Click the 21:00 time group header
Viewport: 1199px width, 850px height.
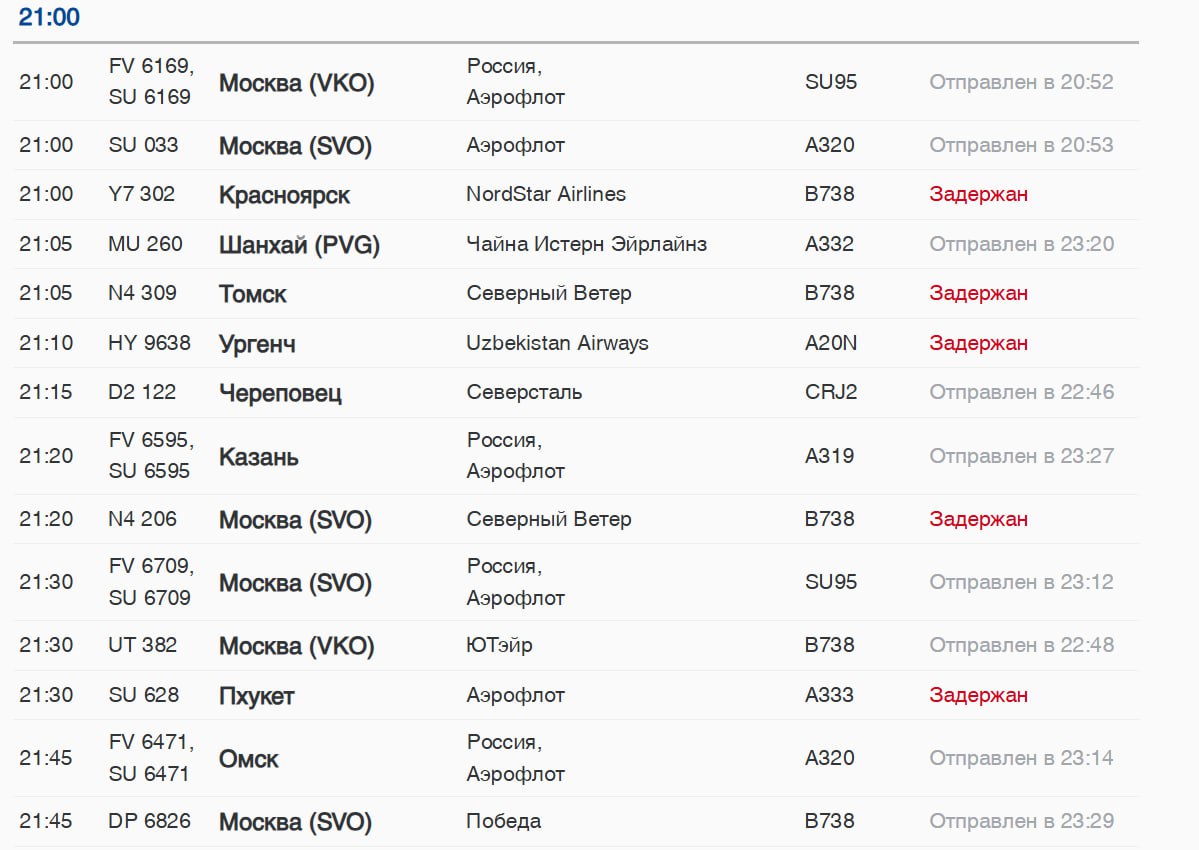[49, 17]
